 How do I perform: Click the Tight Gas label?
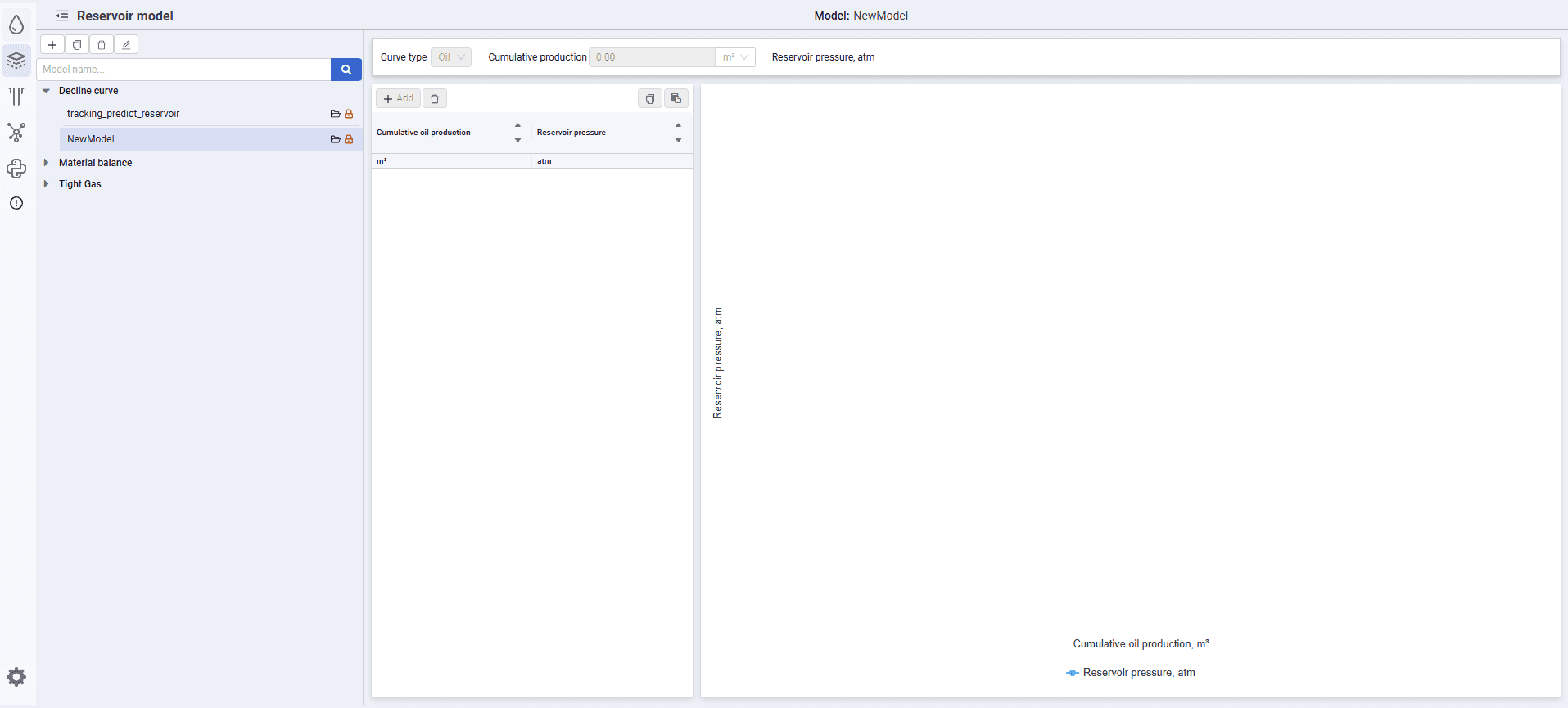[x=80, y=184]
